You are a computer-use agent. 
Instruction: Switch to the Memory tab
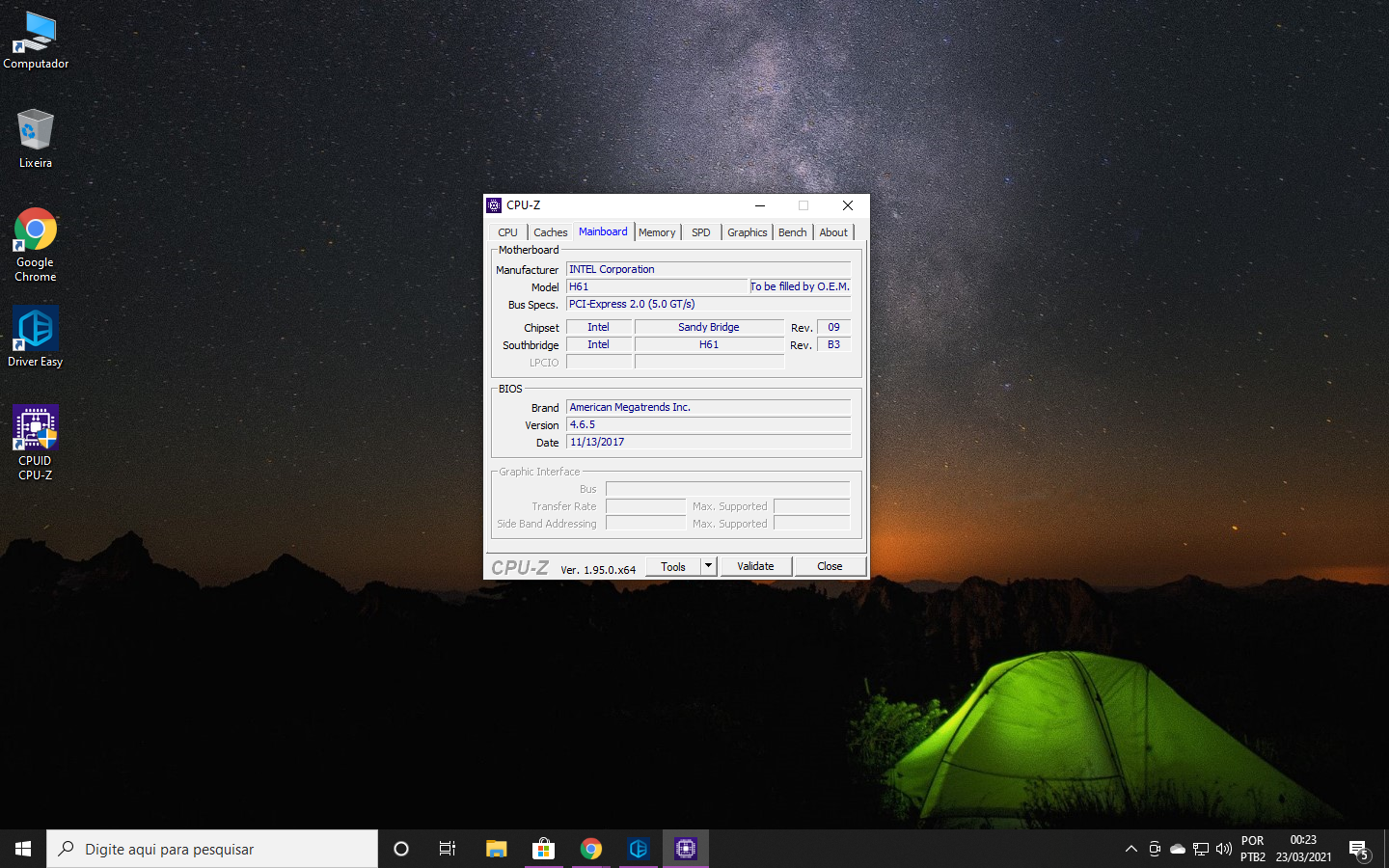[657, 232]
